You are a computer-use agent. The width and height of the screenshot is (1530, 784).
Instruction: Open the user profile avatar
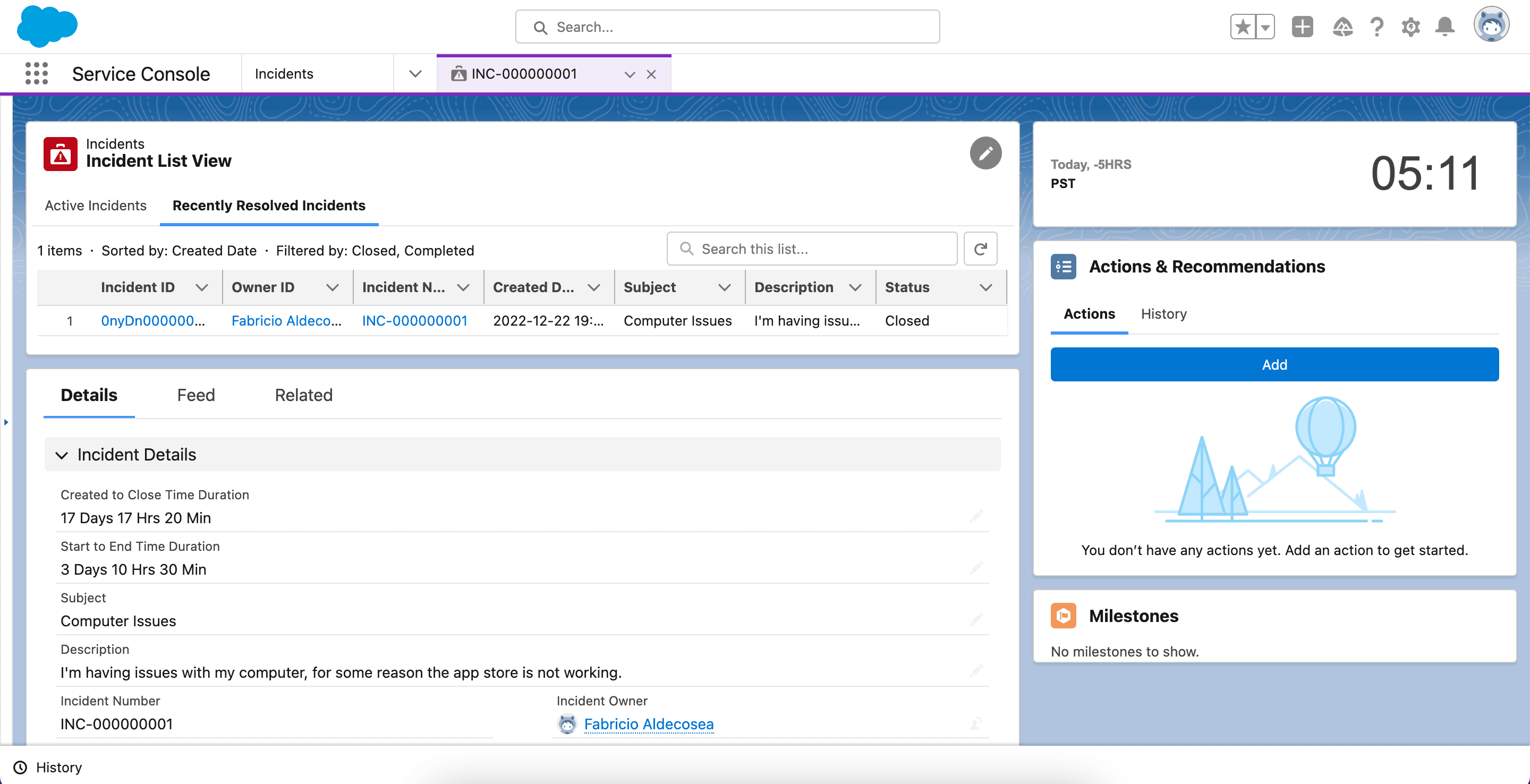coord(1491,25)
